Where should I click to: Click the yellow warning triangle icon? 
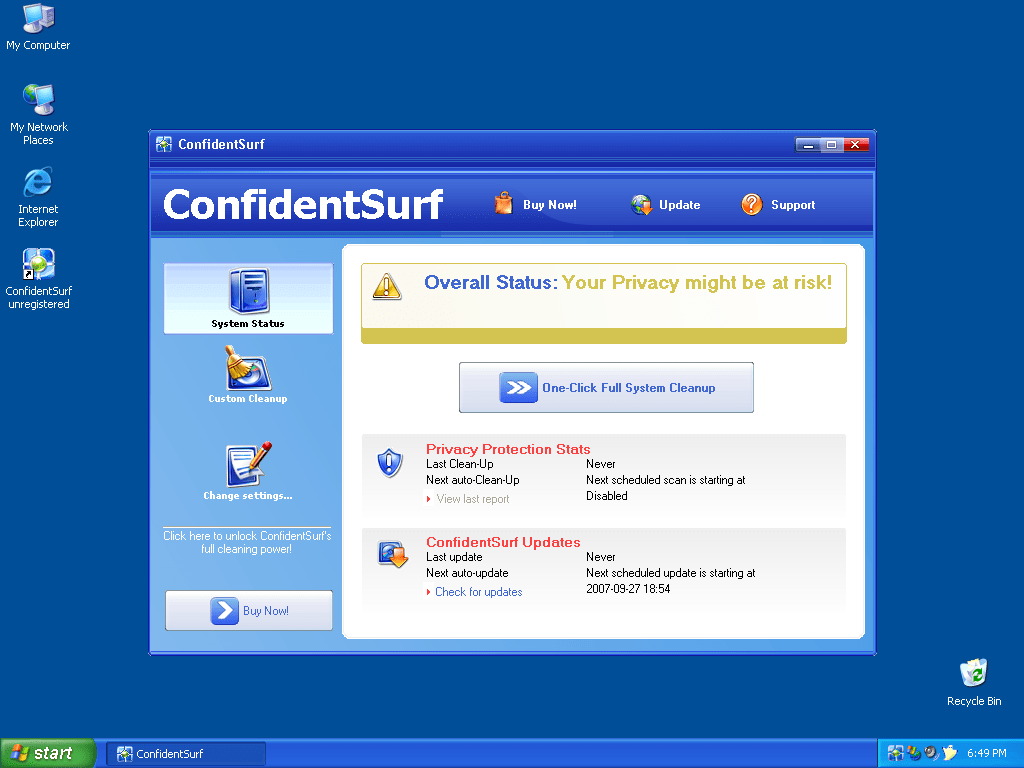click(x=386, y=286)
